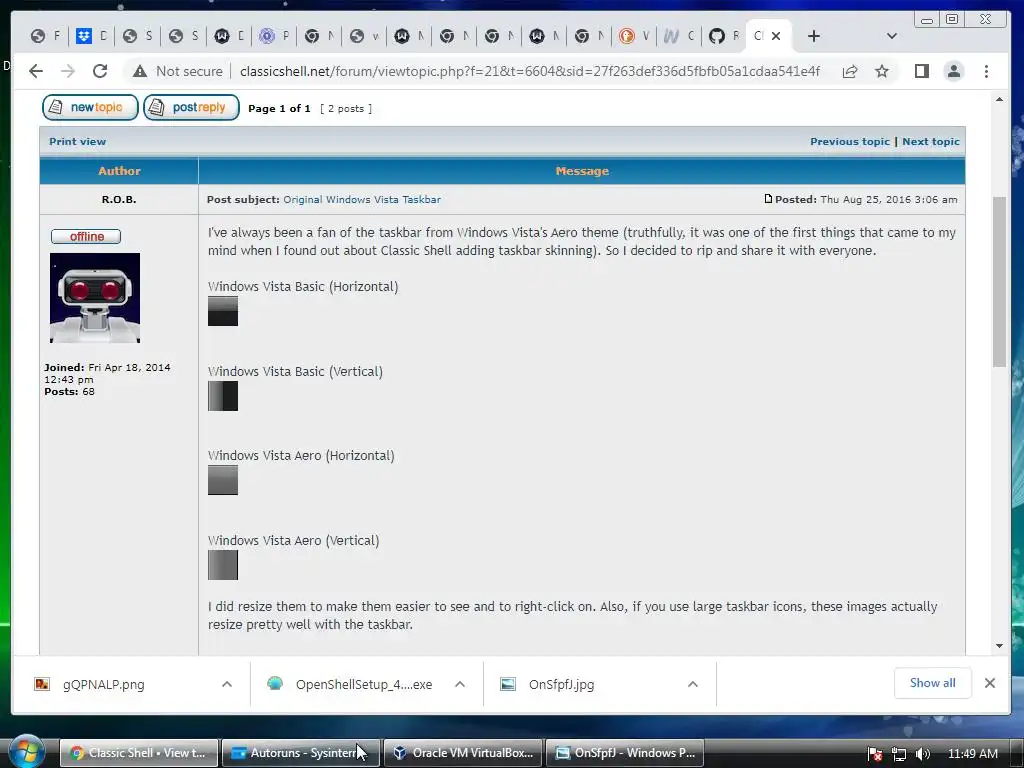Click the browser forward arrow

[x=68, y=71]
